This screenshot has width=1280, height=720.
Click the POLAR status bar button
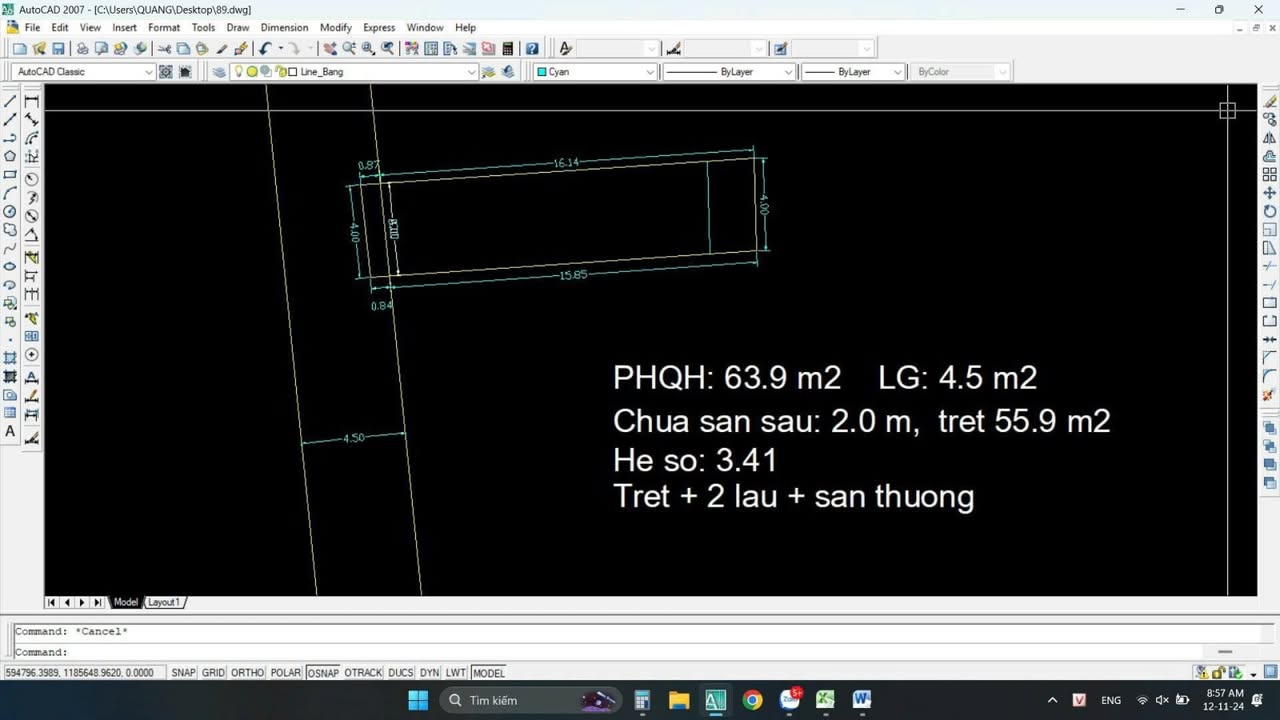(285, 672)
